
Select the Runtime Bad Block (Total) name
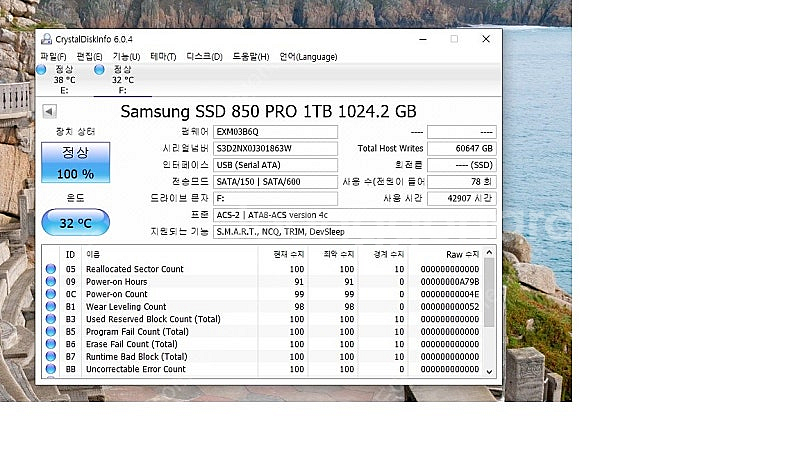click(136, 357)
